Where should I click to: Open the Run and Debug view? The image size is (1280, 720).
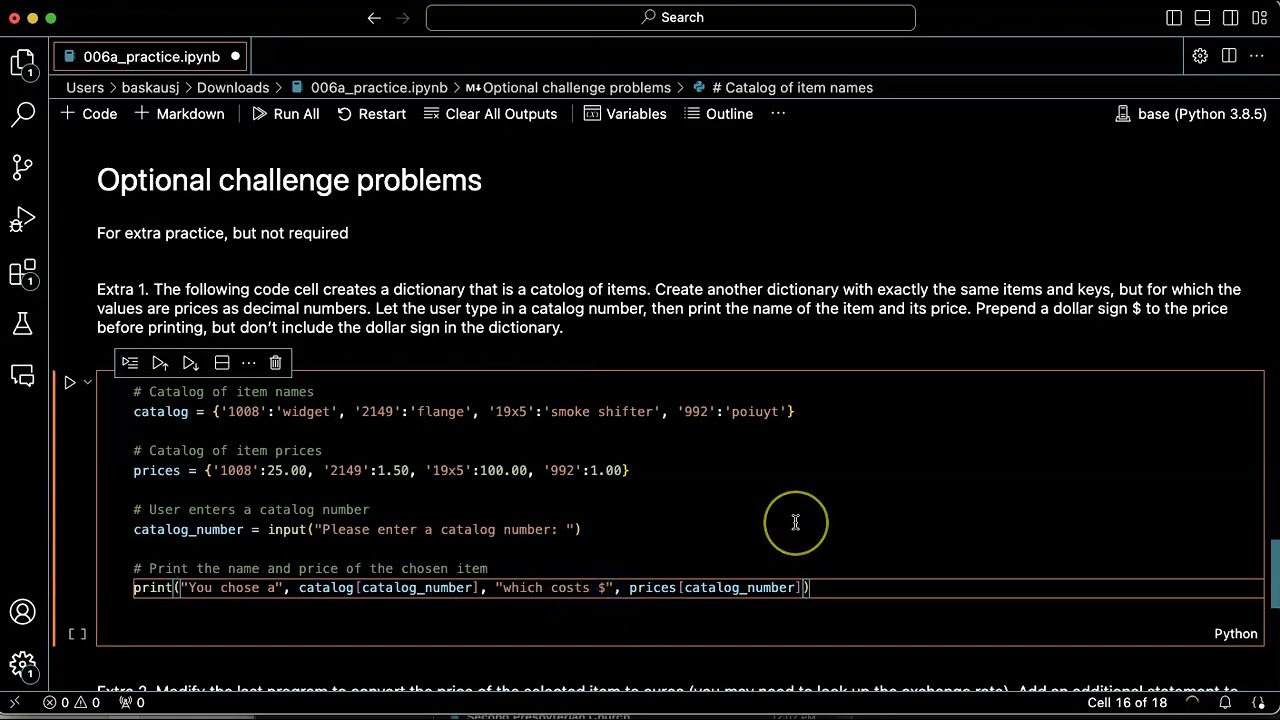point(23,219)
